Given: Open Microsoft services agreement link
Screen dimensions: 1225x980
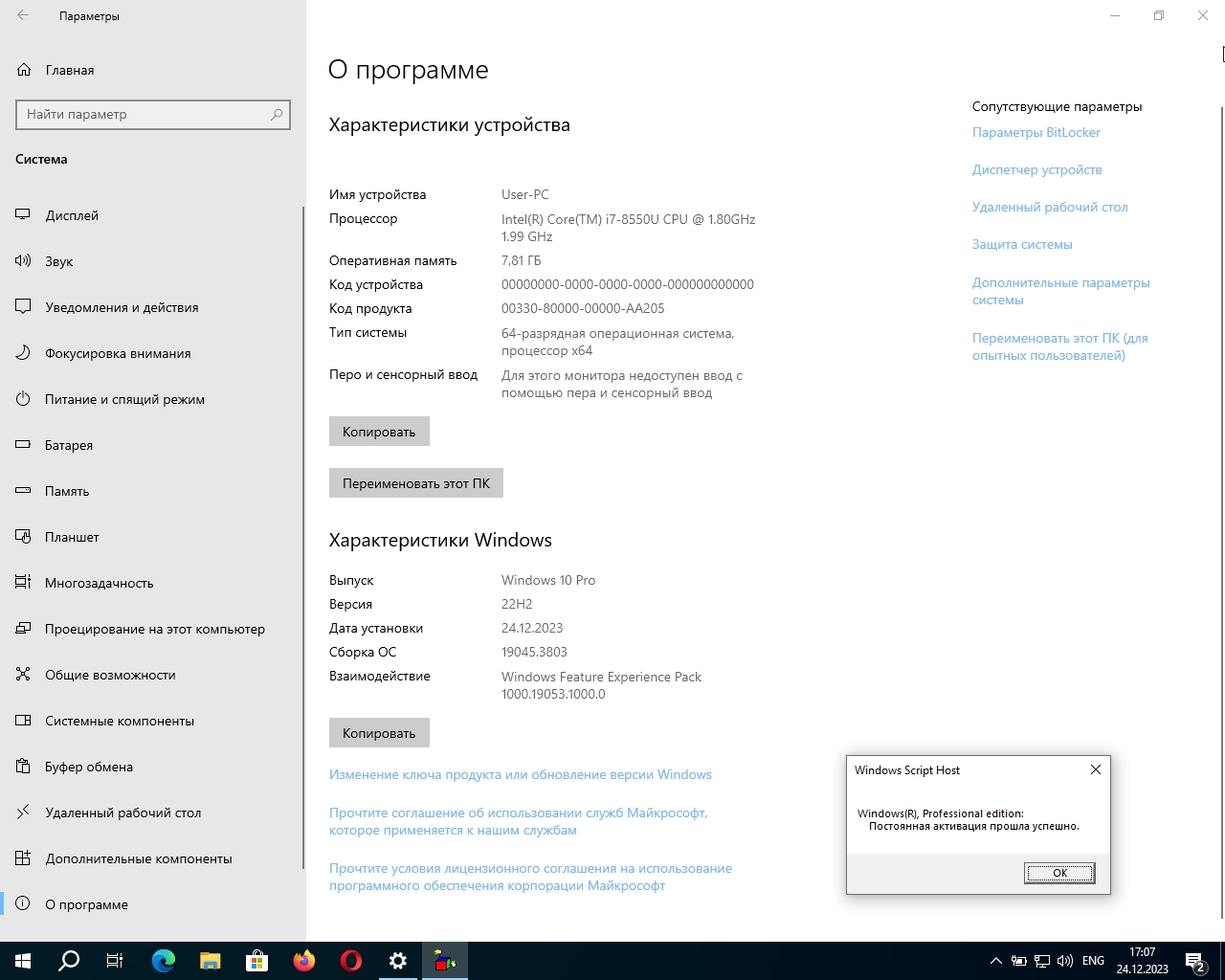Looking at the screenshot, I should (518, 821).
